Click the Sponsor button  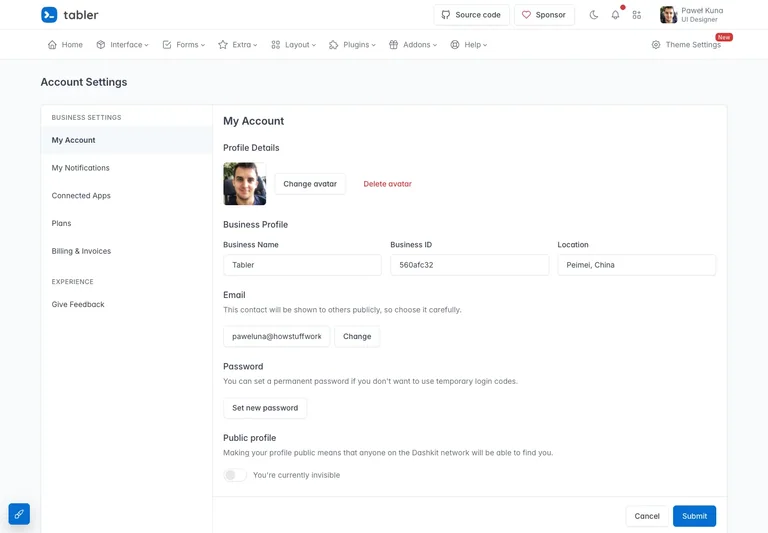(544, 15)
